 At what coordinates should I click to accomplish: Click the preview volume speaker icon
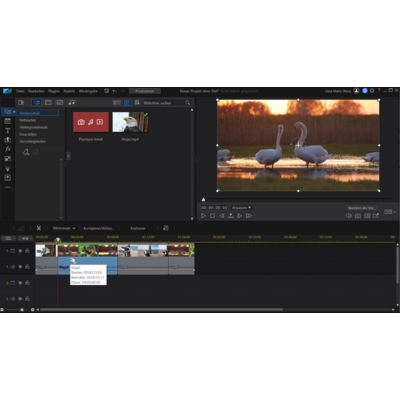pyautogui.click(x=349, y=216)
